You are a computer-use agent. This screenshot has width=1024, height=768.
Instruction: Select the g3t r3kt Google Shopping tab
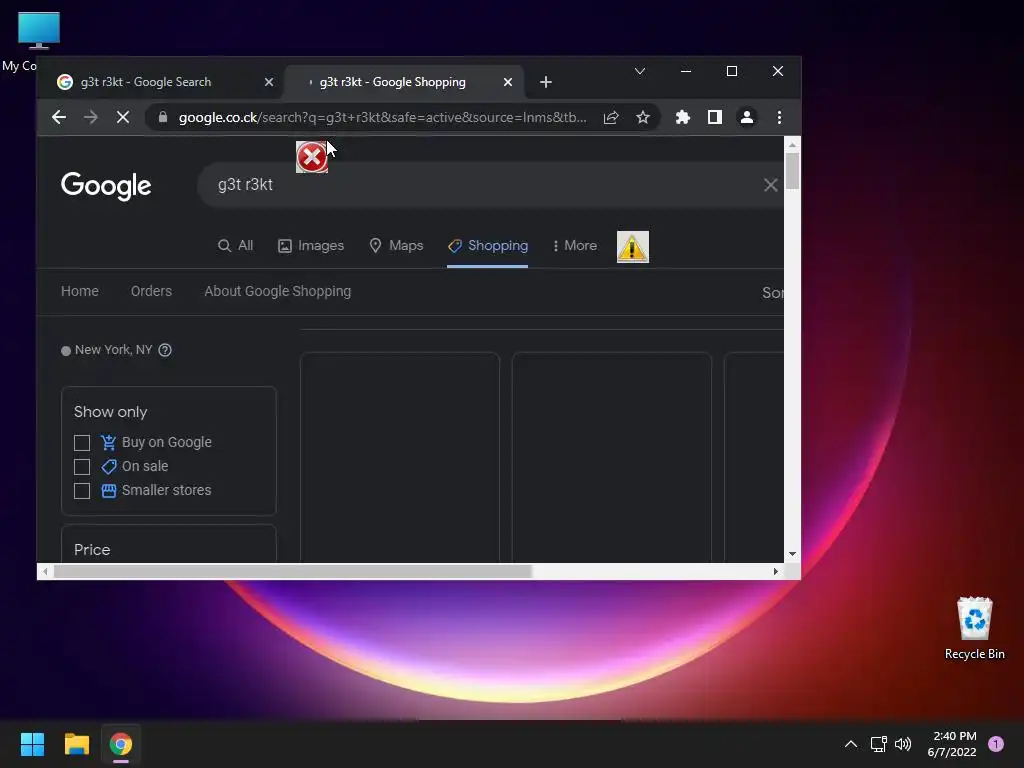pyautogui.click(x=404, y=82)
